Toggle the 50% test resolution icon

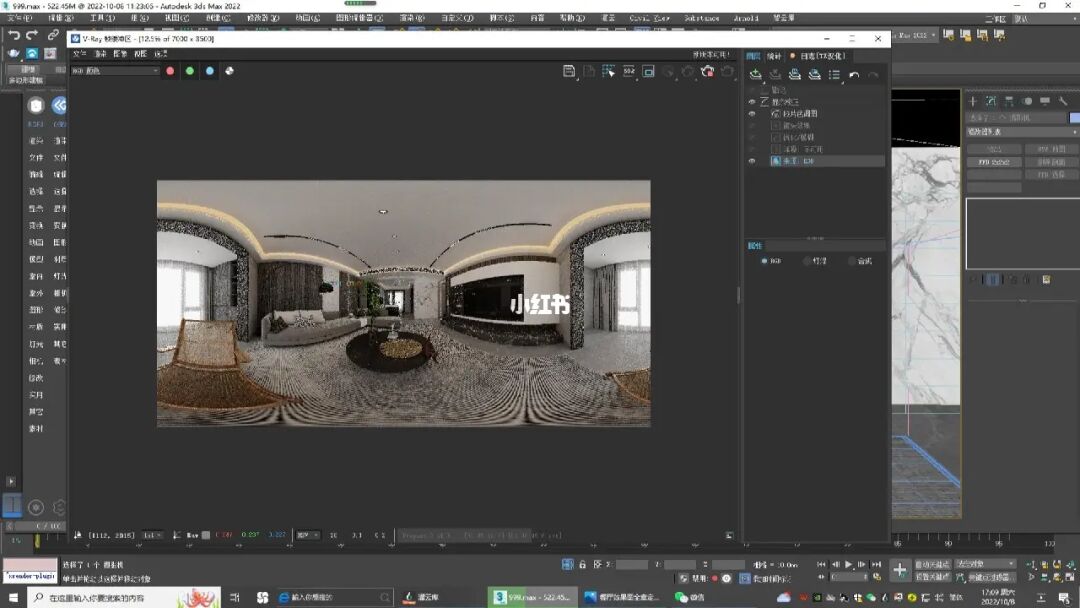pyautogui.click(x=629, y=71)
